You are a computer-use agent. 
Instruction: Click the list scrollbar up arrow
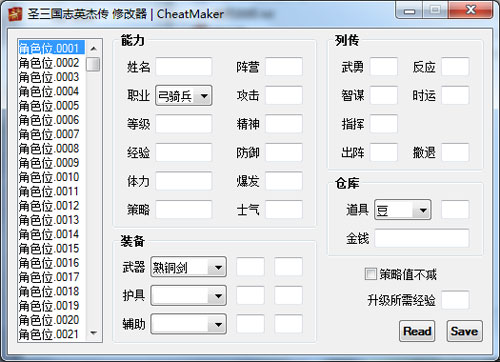[x=94, y=49]
